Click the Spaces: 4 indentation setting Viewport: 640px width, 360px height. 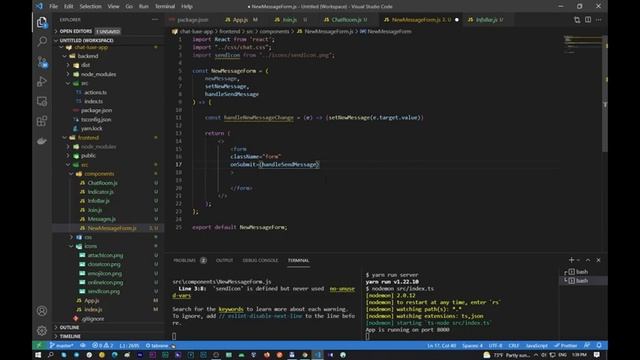[x=472, y=345]
